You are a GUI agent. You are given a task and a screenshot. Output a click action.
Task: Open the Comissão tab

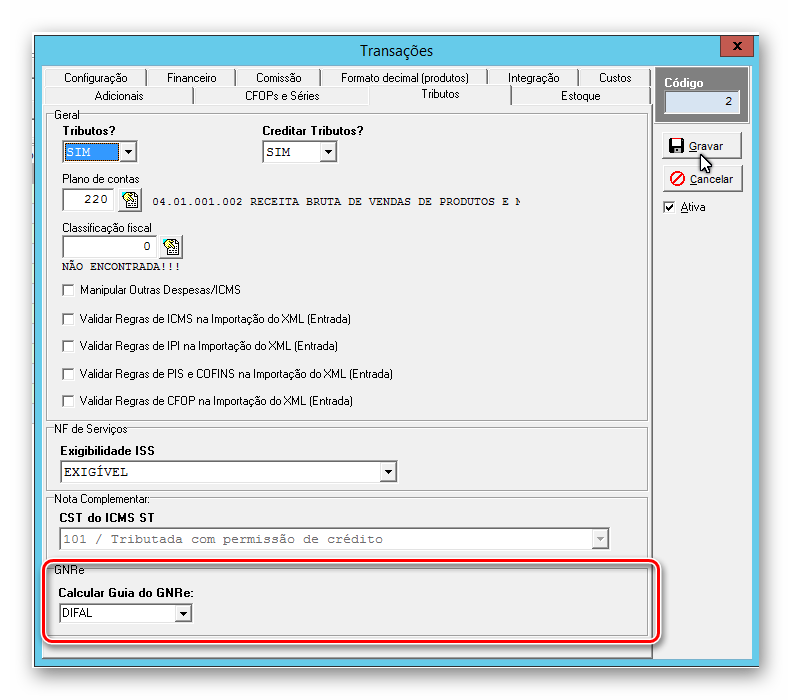point(278,78)
